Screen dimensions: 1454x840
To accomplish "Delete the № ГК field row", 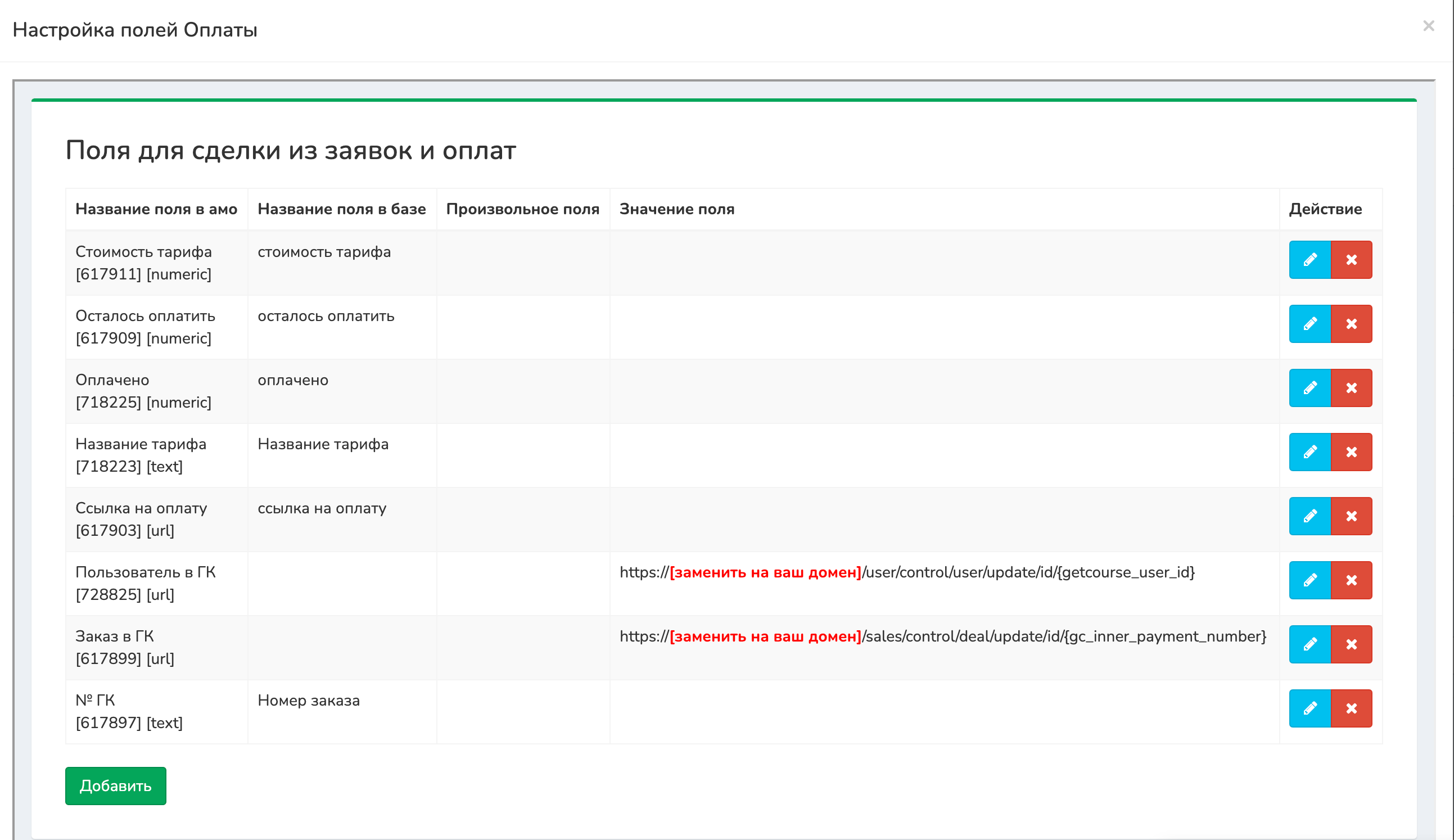I will [1351, 708].
